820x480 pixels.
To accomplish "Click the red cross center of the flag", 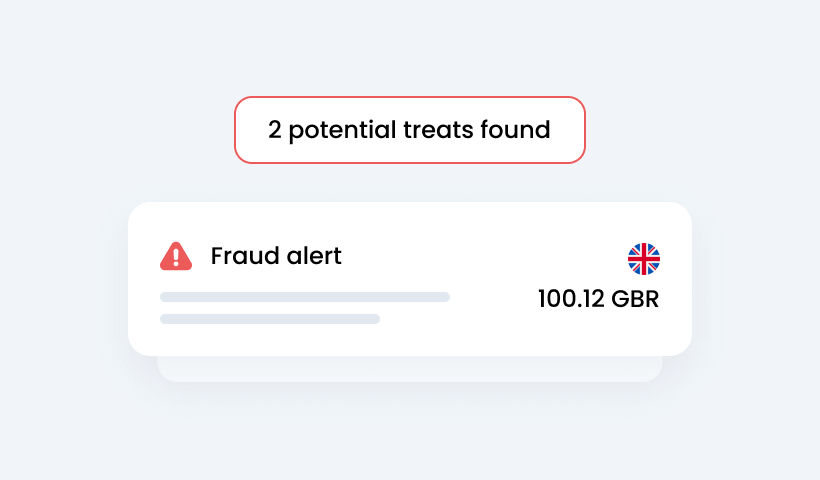I will pos(644,259).
